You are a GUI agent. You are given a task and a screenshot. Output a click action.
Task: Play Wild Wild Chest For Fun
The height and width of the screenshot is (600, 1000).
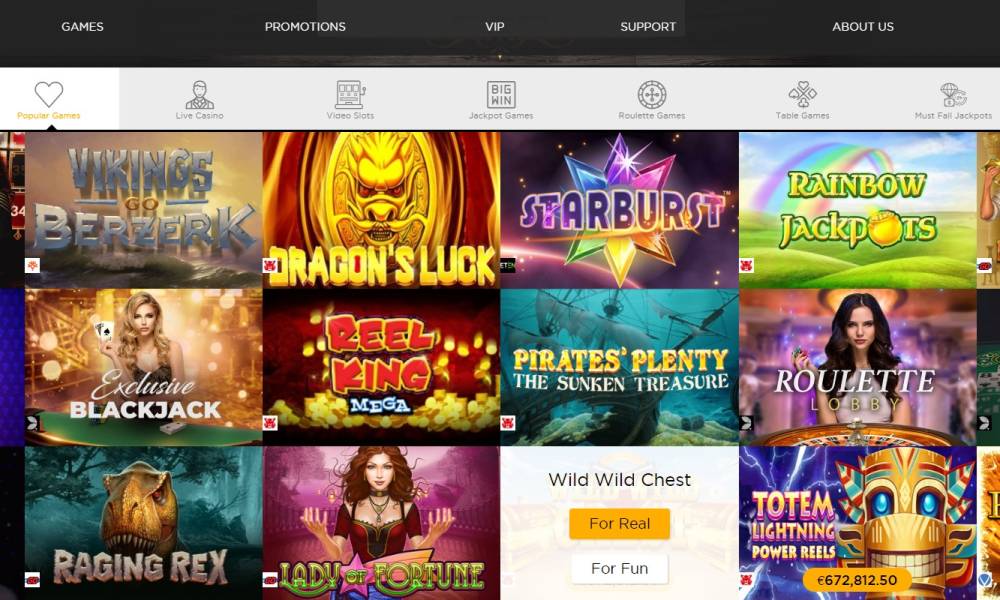click(619, 568)
